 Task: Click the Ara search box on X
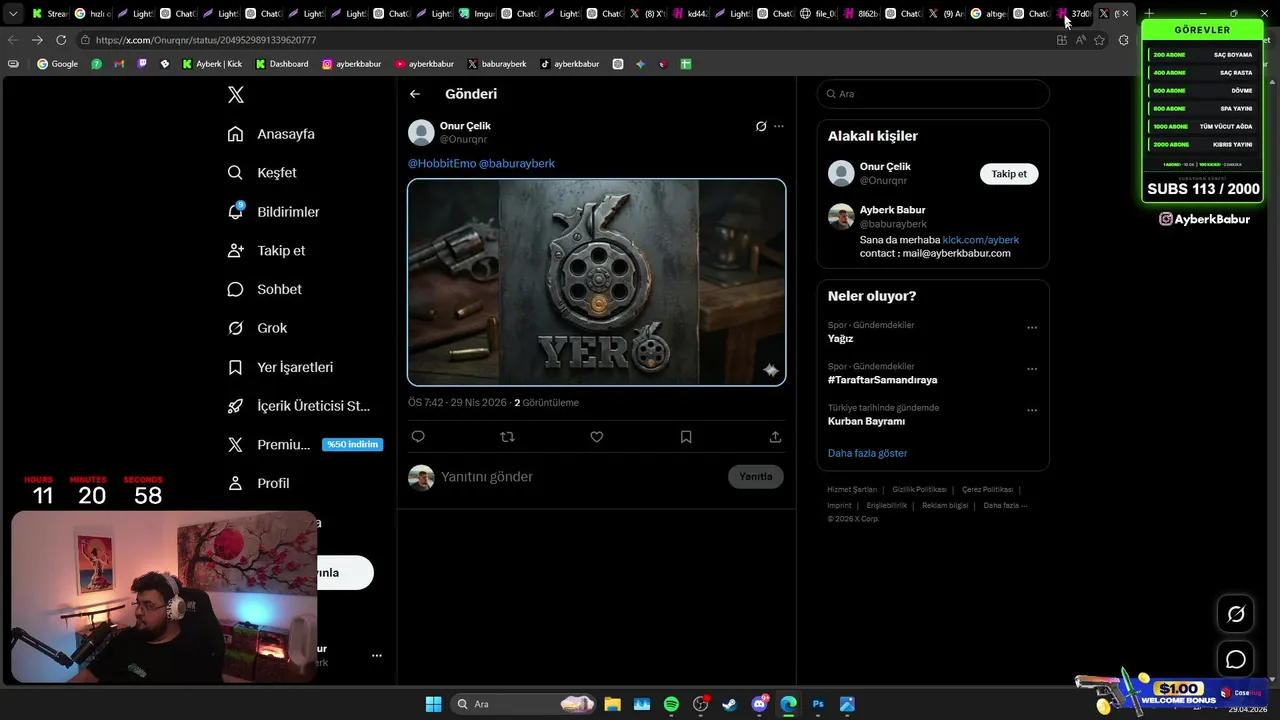933,94
